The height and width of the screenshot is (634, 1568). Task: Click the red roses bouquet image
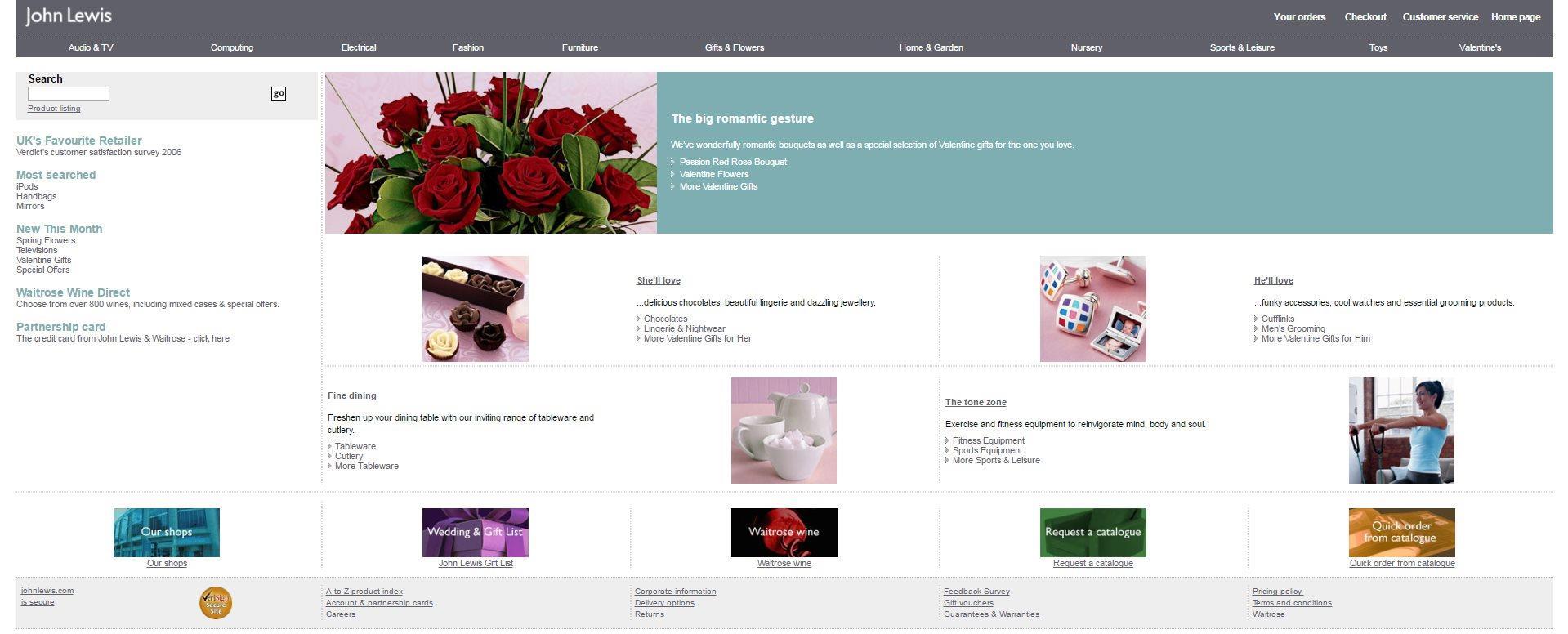pos(491,153)
